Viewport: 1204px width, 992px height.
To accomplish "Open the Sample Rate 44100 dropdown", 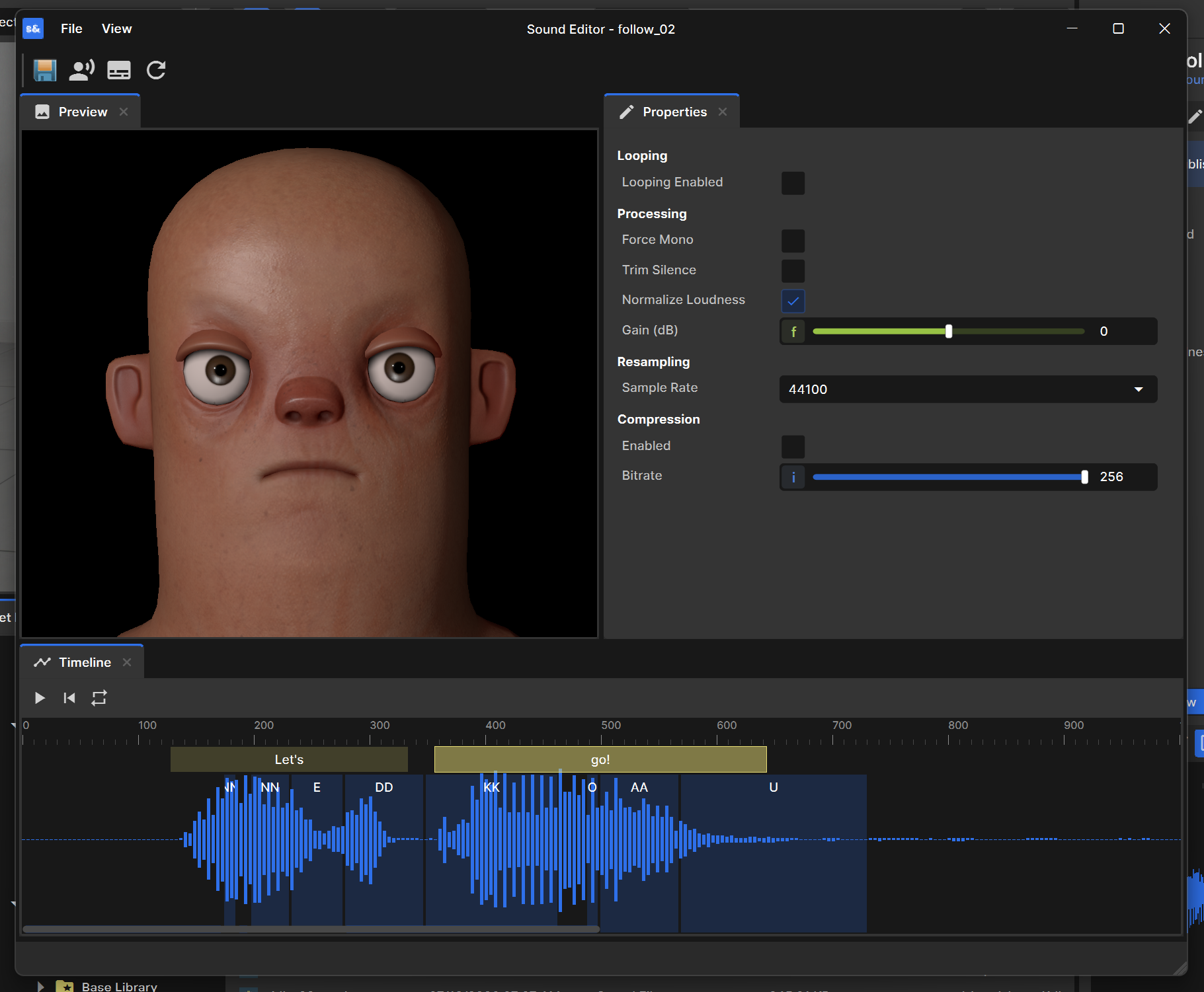I will [968, 389].
